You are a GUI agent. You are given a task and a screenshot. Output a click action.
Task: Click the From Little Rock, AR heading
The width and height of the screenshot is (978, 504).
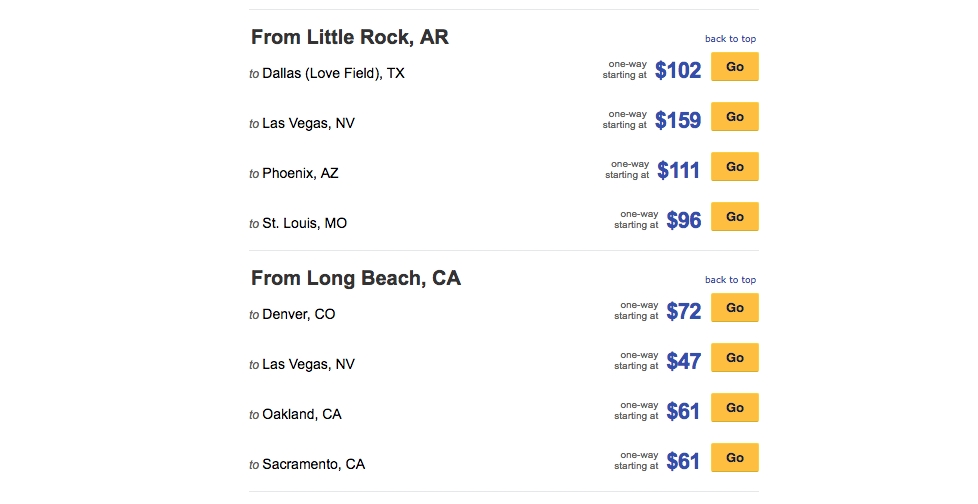(x=349, y=37)
